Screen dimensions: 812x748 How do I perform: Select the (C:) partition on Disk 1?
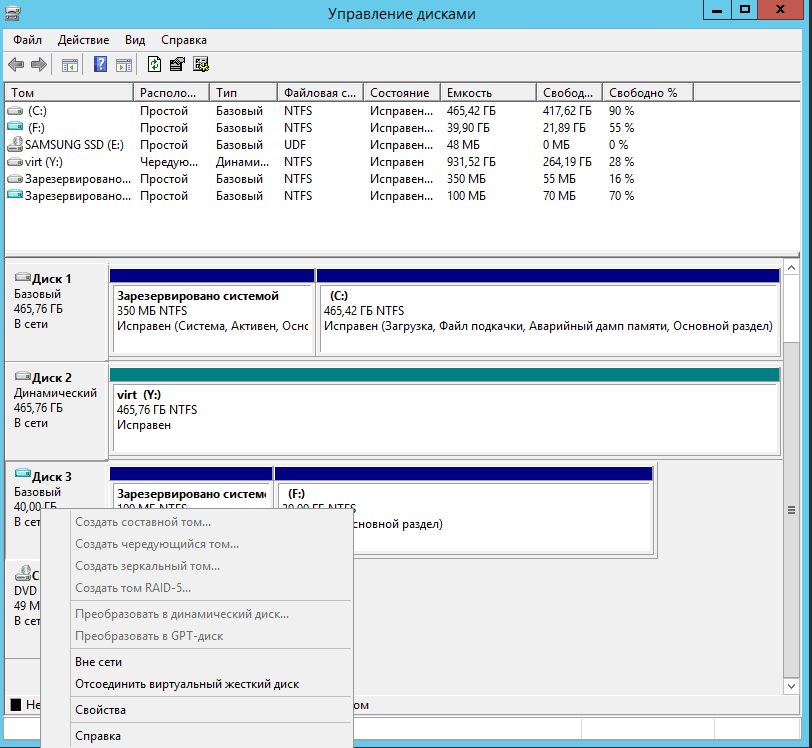tap(547, 318)
